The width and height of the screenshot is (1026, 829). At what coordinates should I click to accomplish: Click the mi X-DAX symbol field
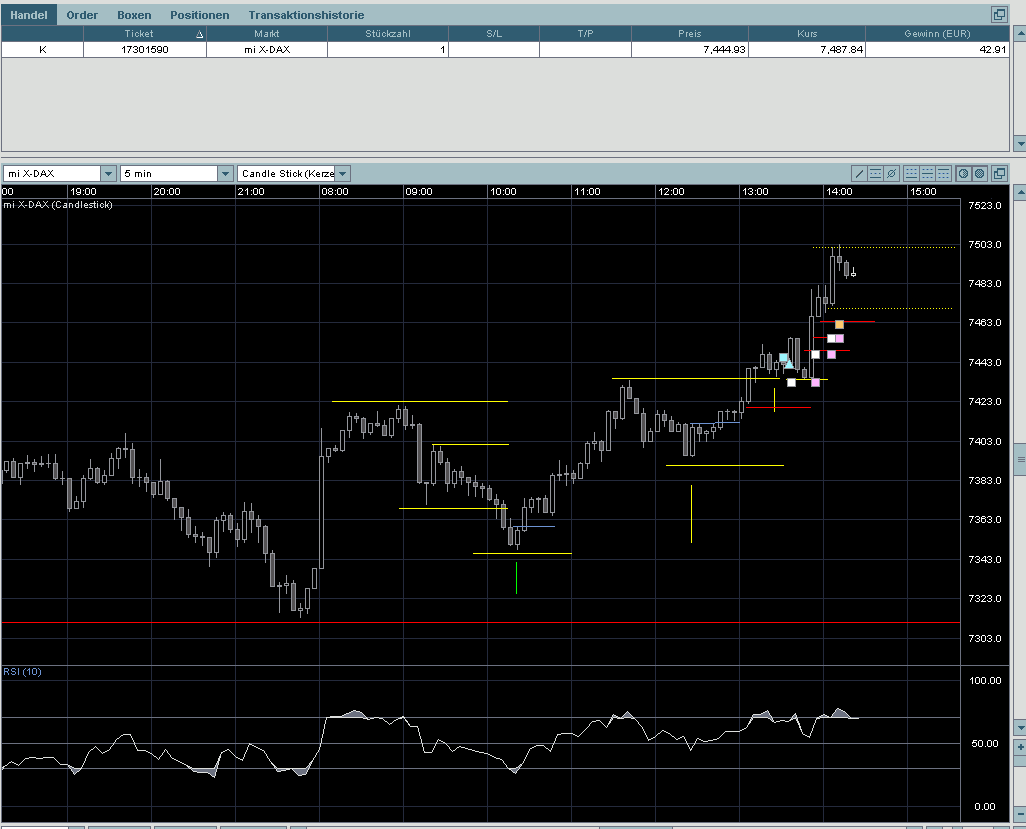pyautogui.click(x=52, y=173)
